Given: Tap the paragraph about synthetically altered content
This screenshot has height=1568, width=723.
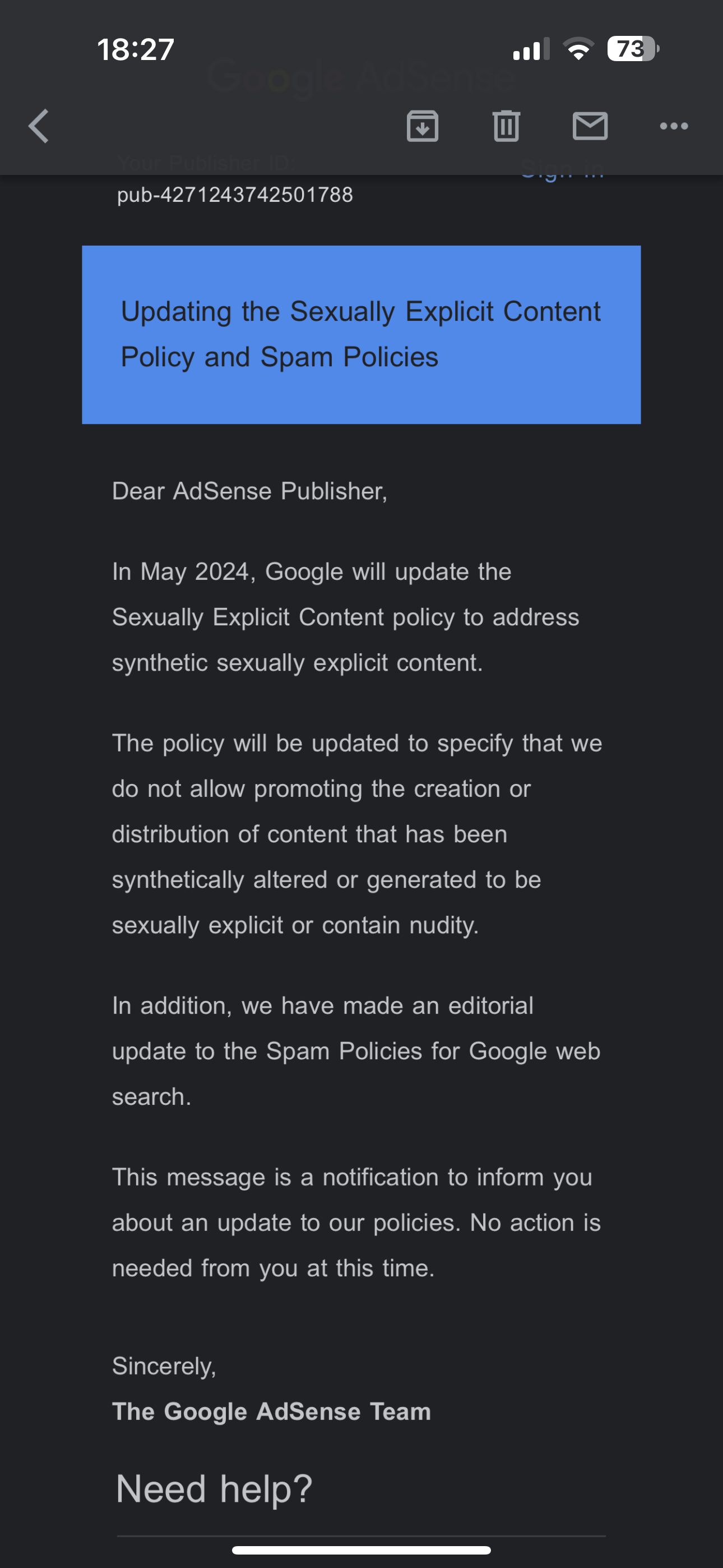Looking at the screenshot, I should pos(356,834).
